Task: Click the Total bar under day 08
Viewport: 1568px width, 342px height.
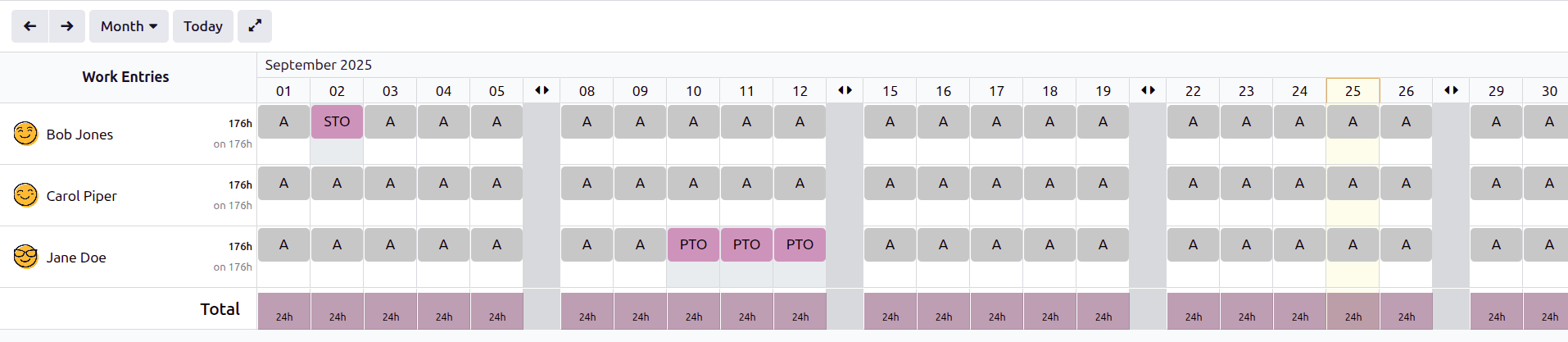Action: [587, 312]
